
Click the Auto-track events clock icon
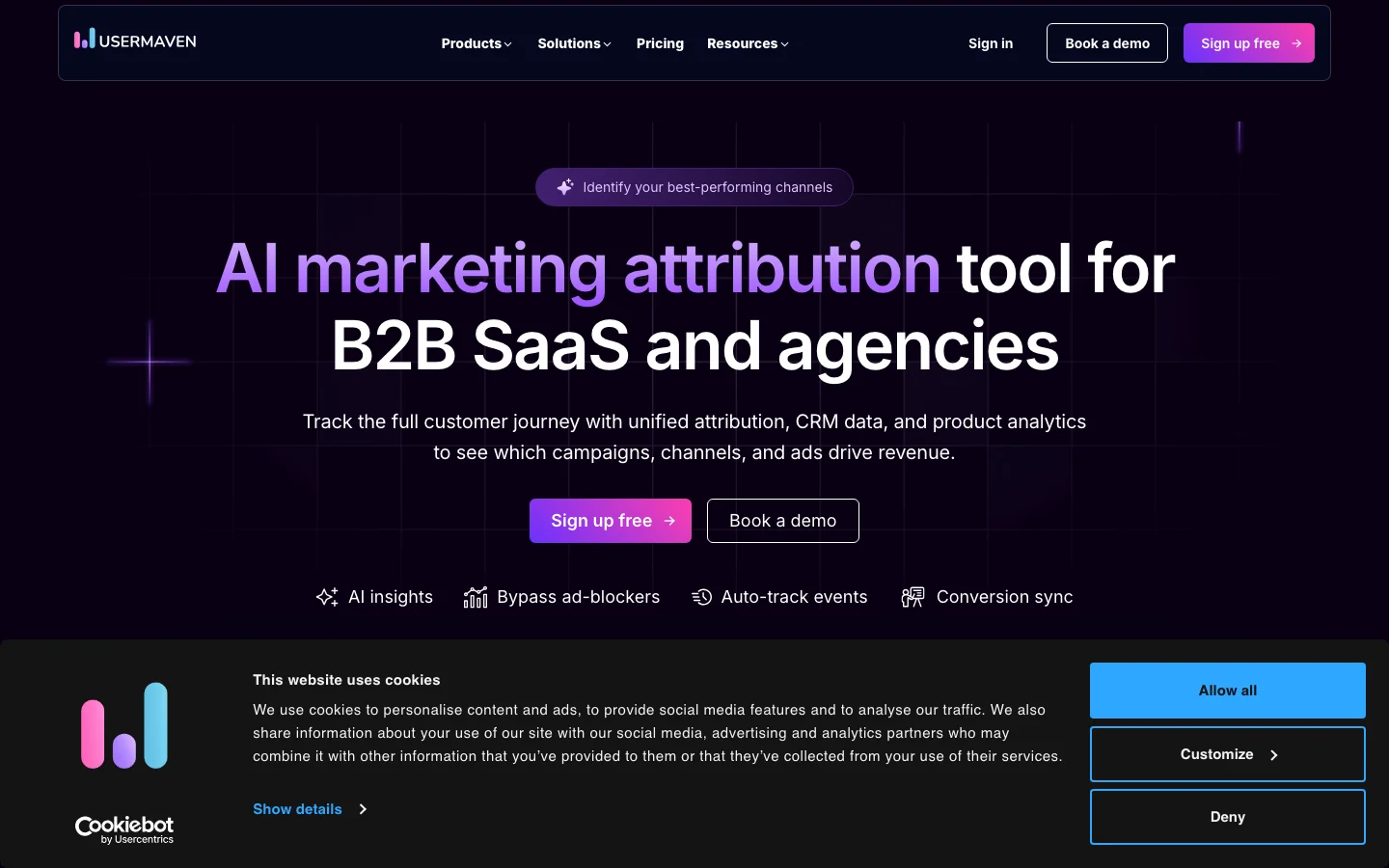(x=701, y=597)
